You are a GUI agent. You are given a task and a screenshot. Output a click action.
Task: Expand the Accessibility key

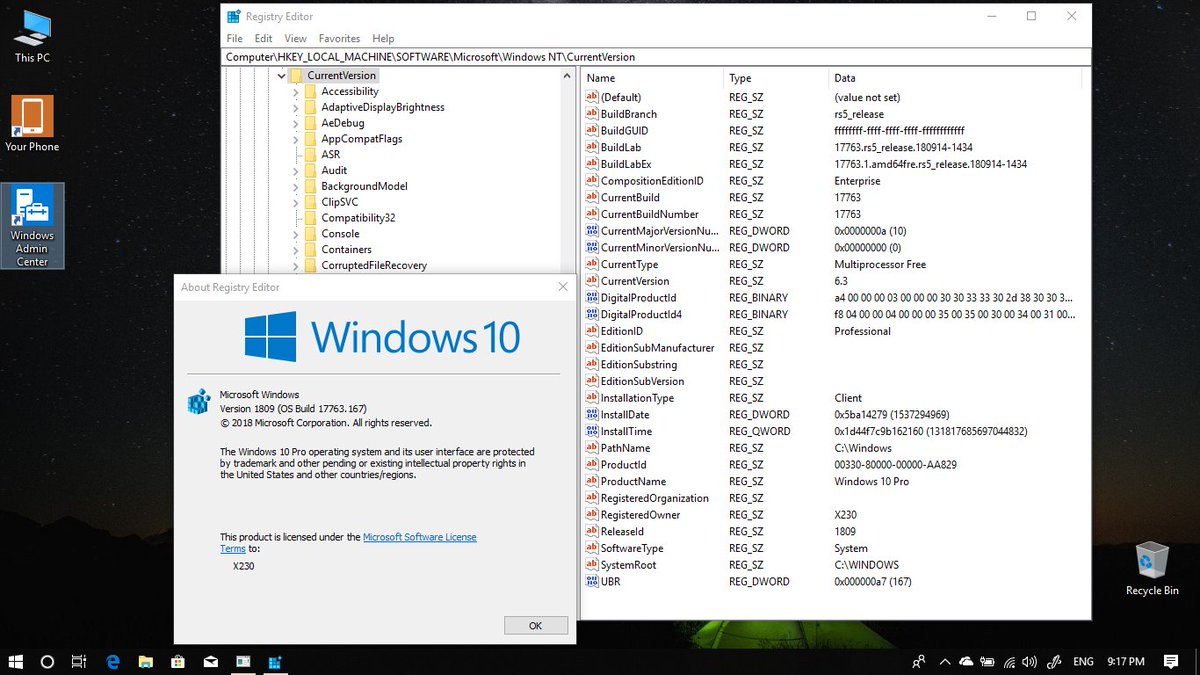(296, 91)
